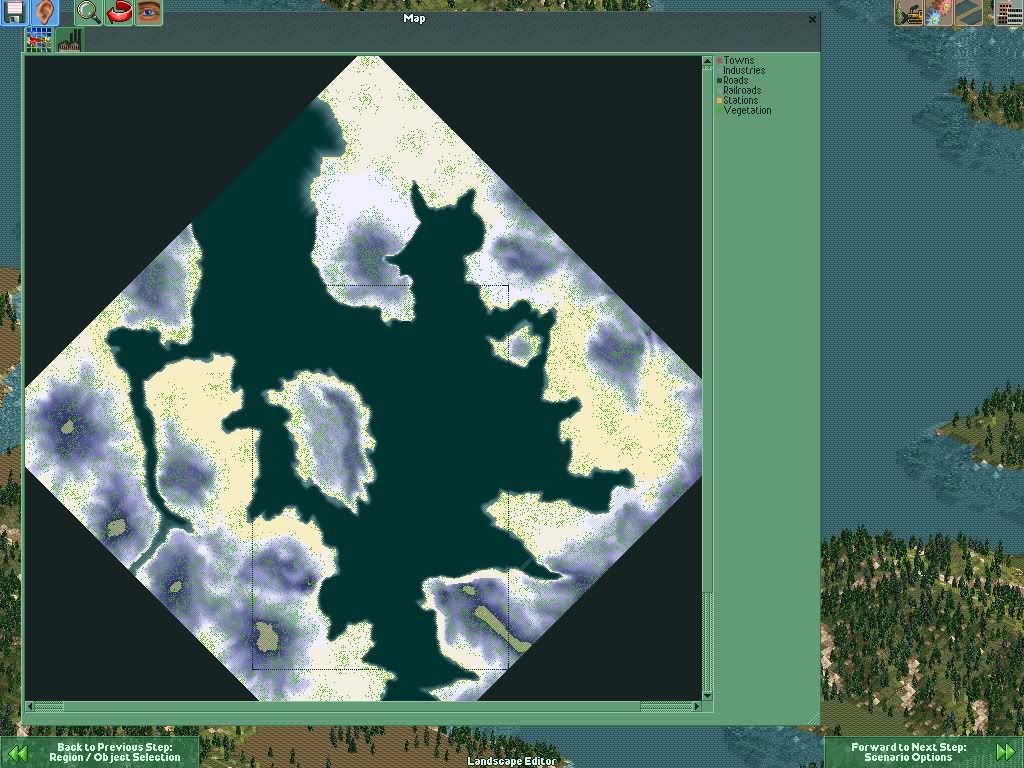Open the view options eye icon
This screenshot has width=1024, height=768.
click(148, 12)
